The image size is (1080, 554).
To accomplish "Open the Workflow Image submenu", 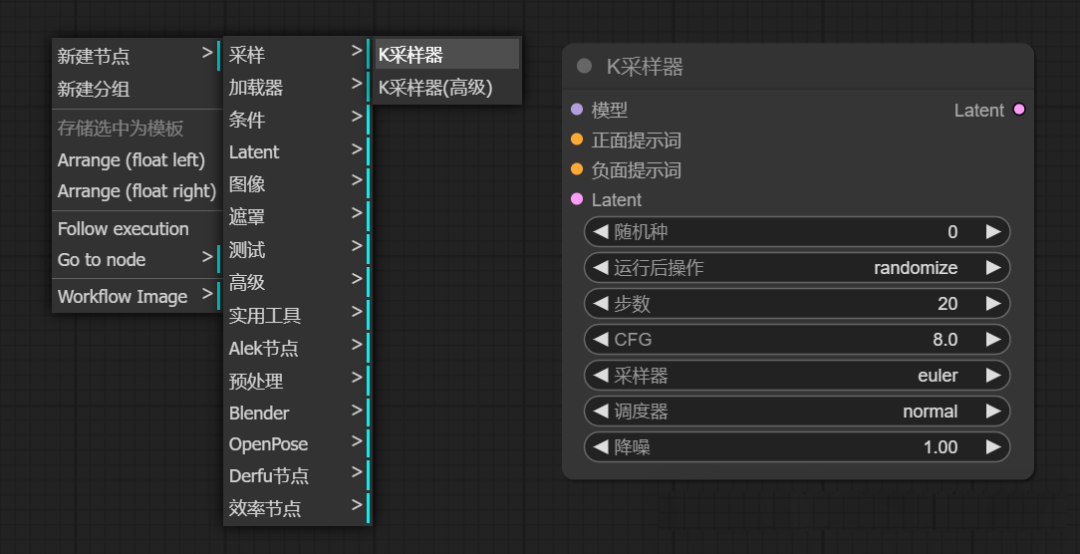I will 136,296.
